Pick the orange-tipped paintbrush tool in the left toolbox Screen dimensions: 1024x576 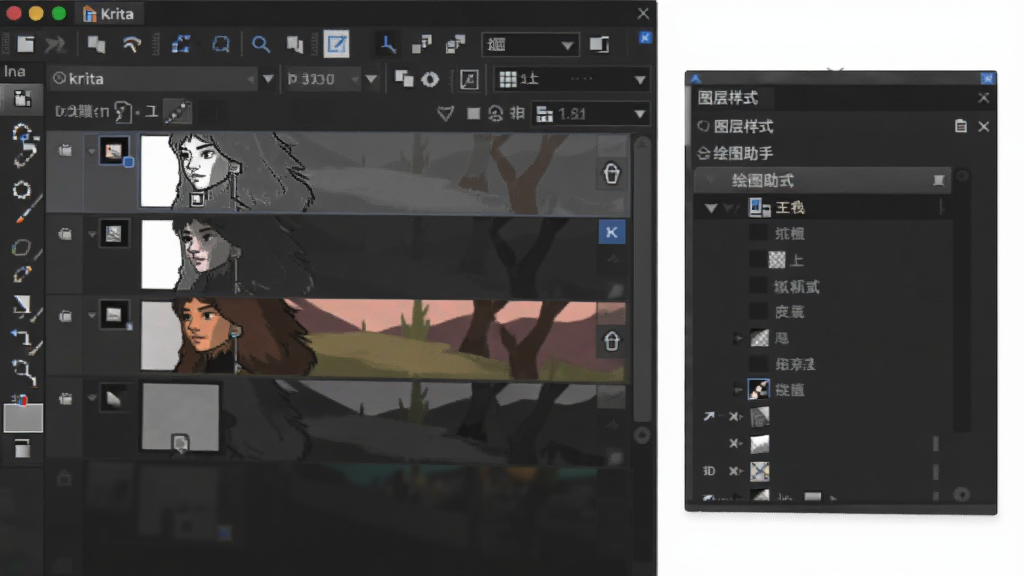[x=23, y=214]
